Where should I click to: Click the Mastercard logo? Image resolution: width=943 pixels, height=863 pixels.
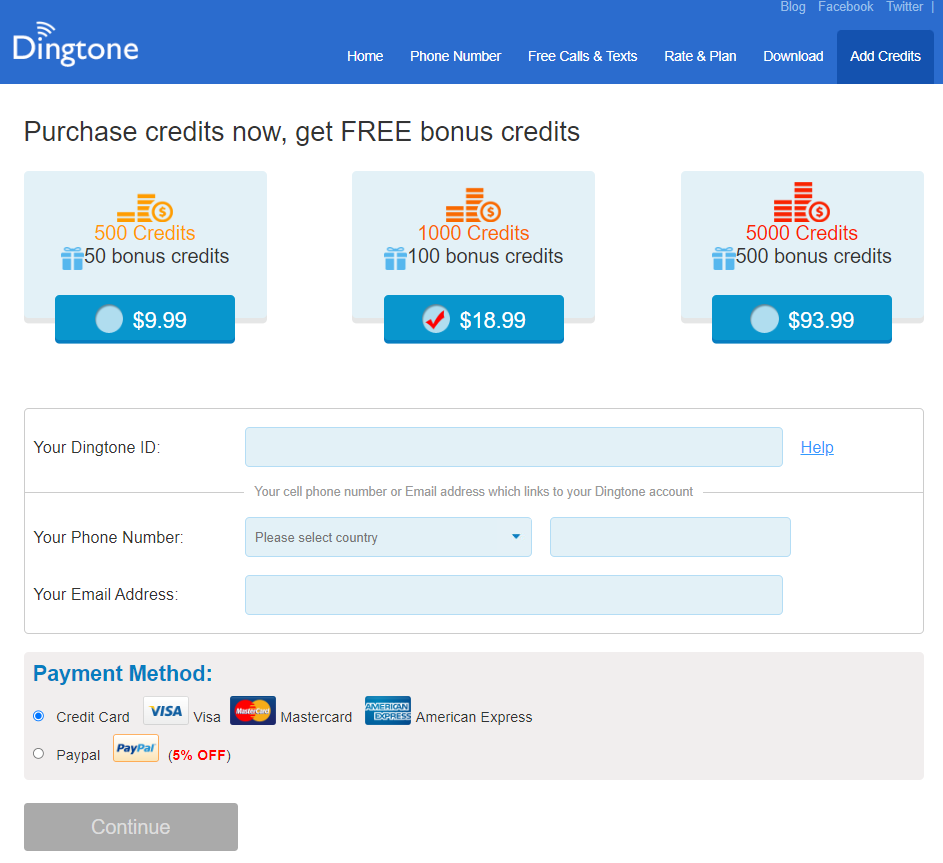pos(253,711)
